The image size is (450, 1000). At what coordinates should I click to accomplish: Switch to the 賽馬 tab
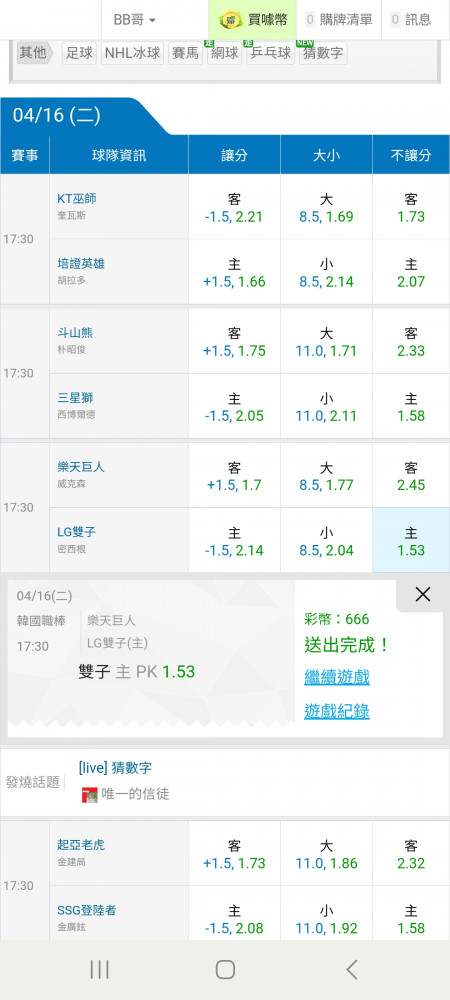click(x=185, y=53)
